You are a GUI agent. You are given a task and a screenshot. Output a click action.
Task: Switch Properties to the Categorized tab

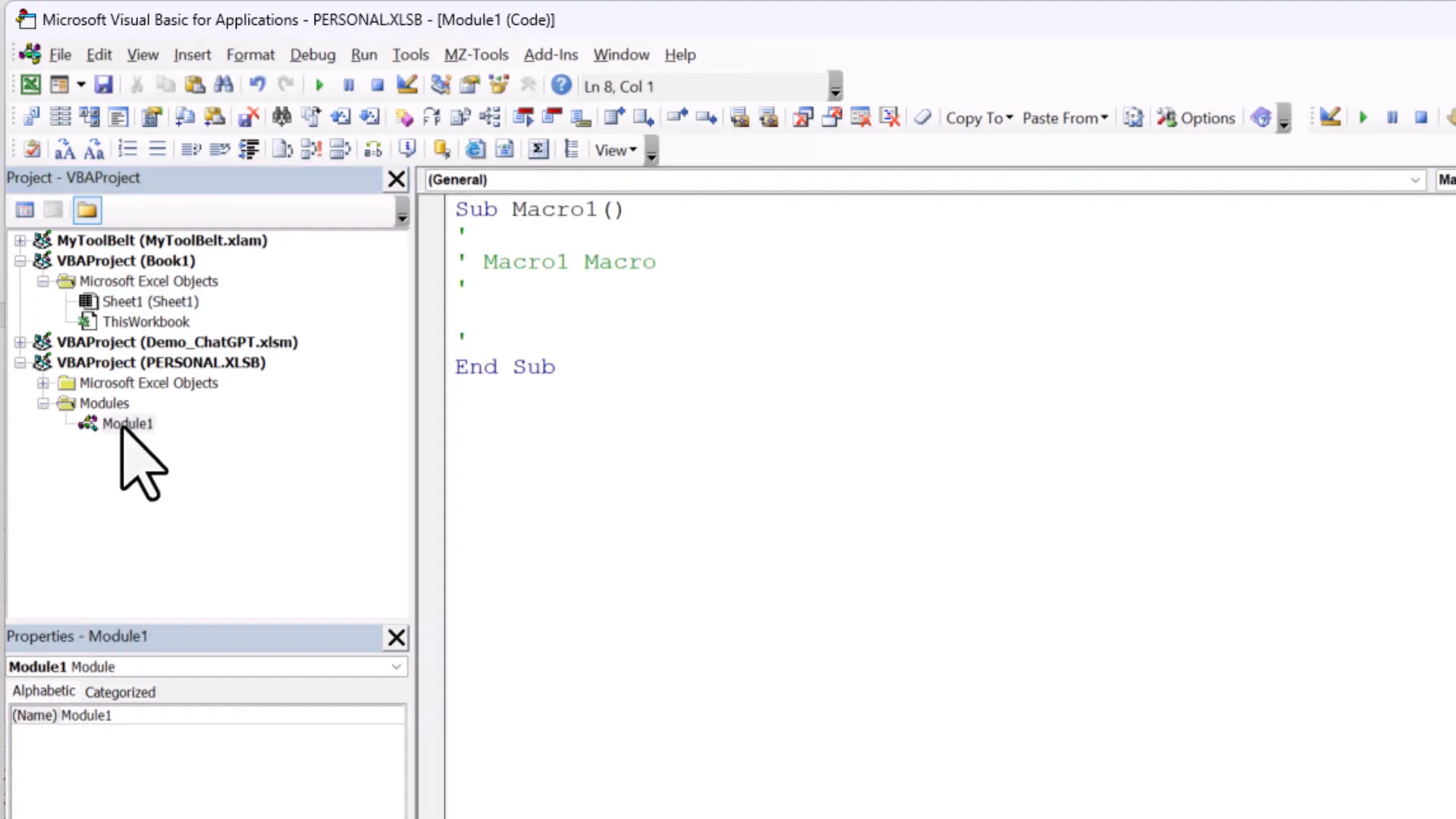click(120, 692)
